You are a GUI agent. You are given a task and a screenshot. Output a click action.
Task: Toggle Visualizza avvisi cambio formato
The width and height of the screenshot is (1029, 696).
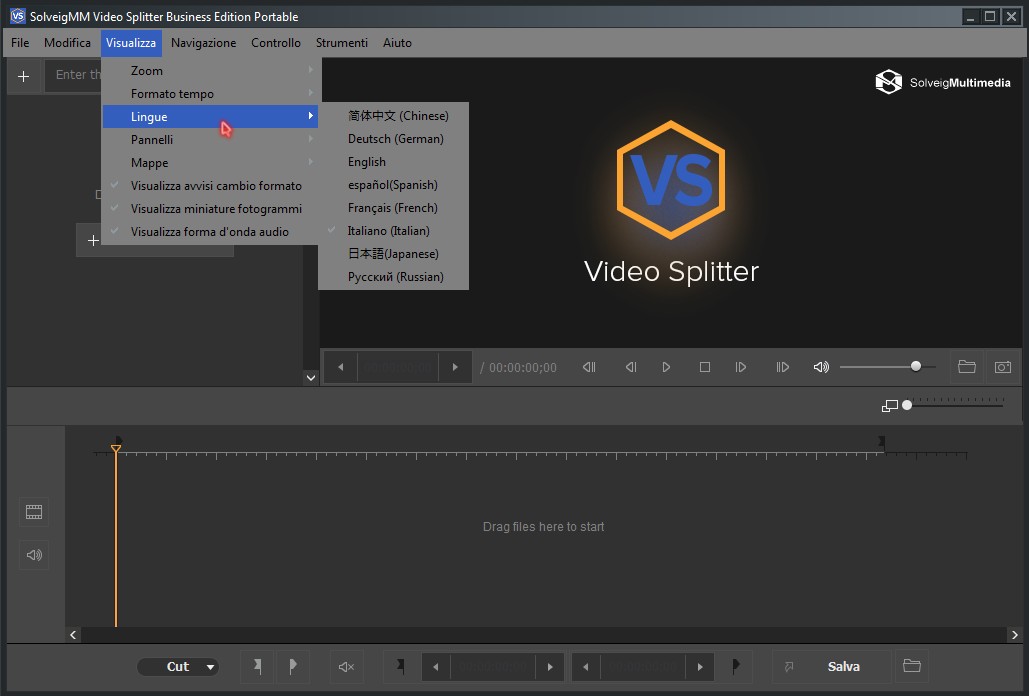pyautogui.click(x=210, y=185)
